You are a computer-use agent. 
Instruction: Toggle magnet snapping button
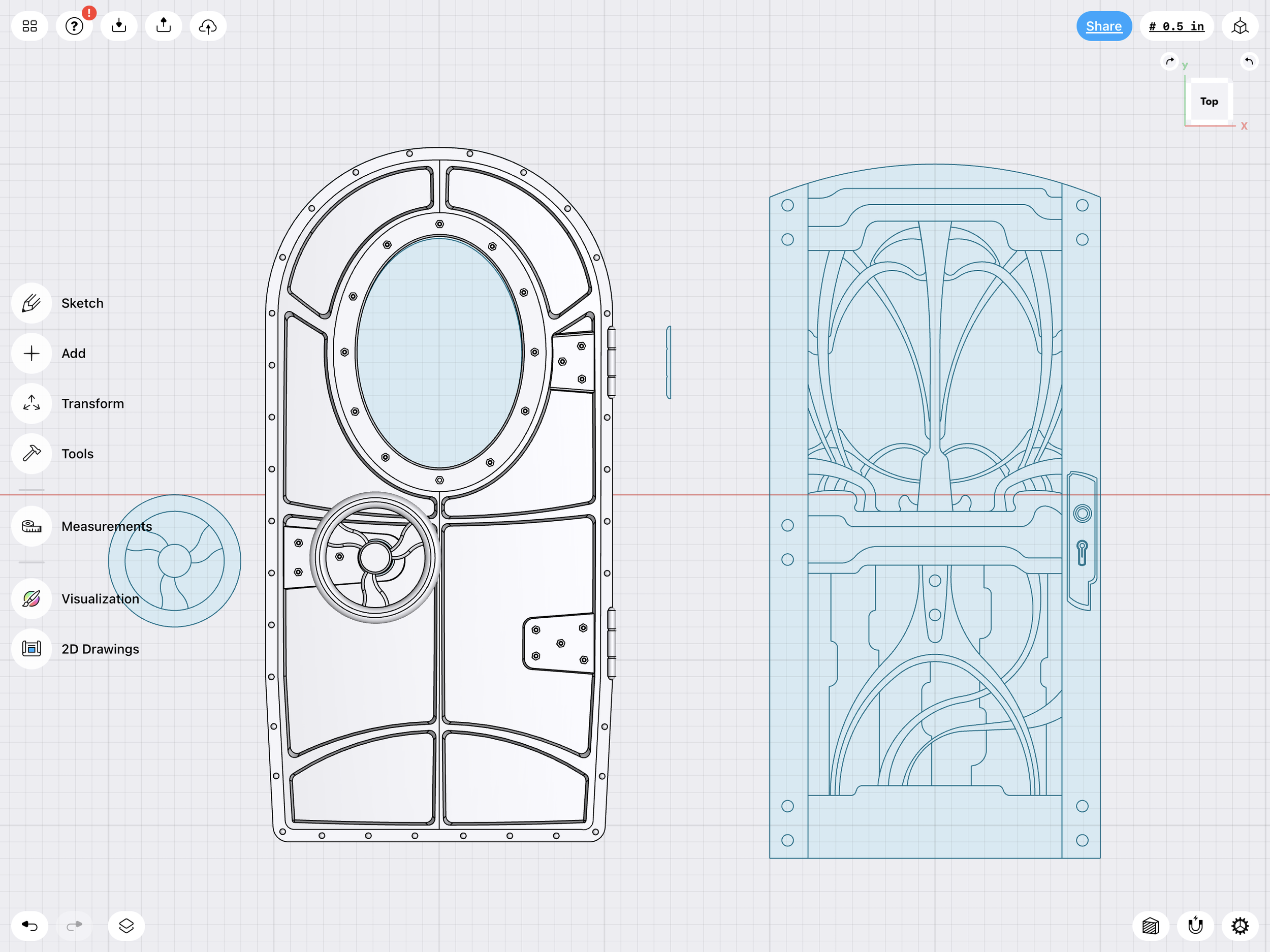[1195, 926]
